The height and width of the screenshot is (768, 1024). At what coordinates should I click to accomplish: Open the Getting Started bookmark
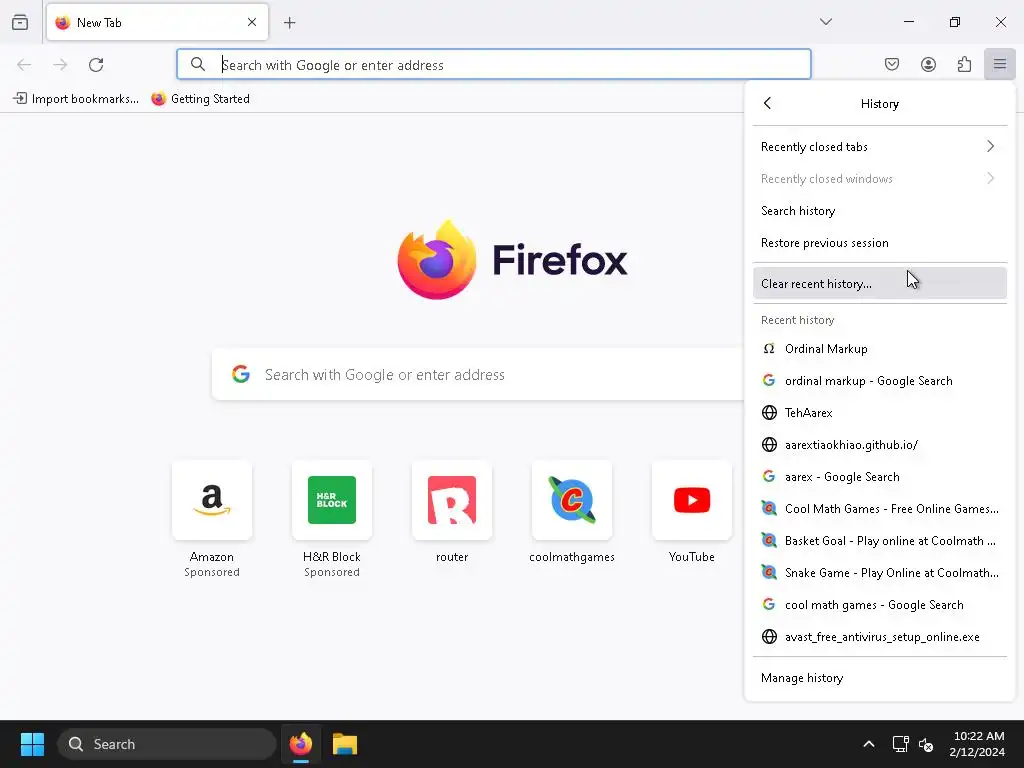pos(200,99)
